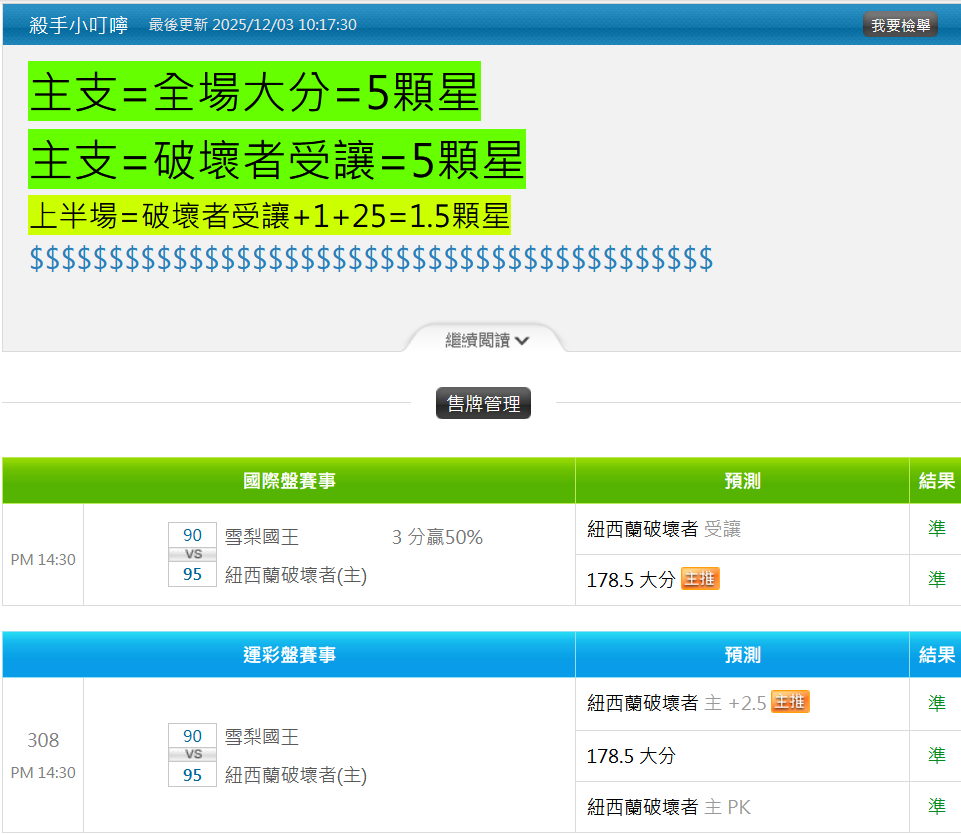Select the 紐西蘭破壞者 主 PK prediction
This screenshot has width=961, height=834.
point(668,807)
